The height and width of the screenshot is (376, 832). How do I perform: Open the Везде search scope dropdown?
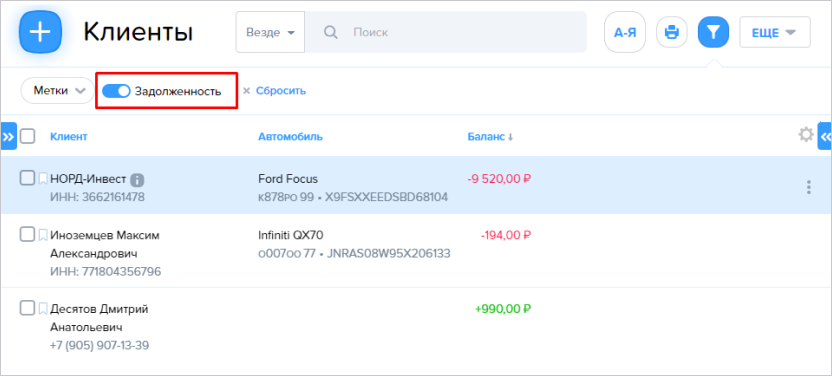pos(270,32)
